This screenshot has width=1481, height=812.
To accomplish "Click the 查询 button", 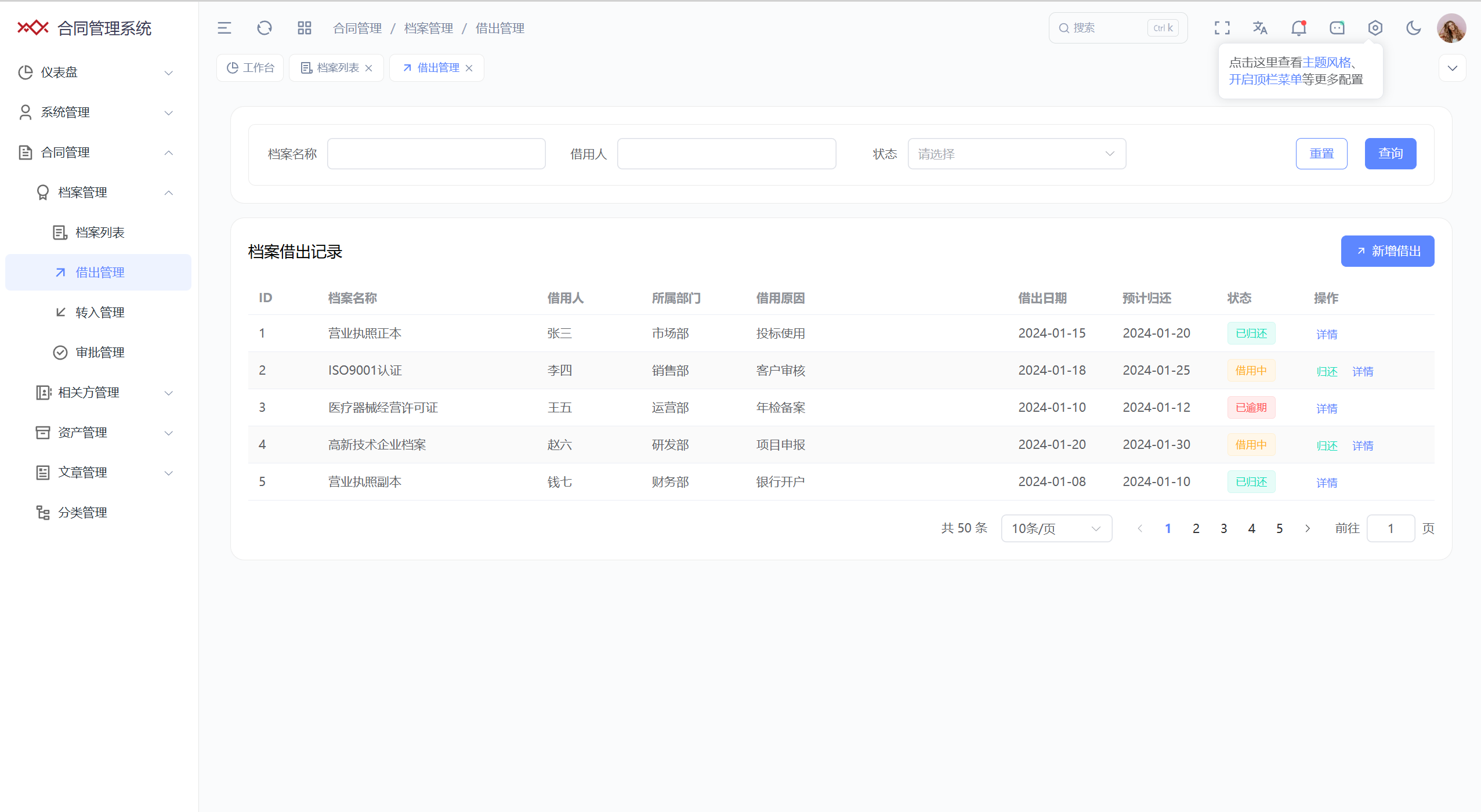I will pyautogui.click(x=1391, y=154).
